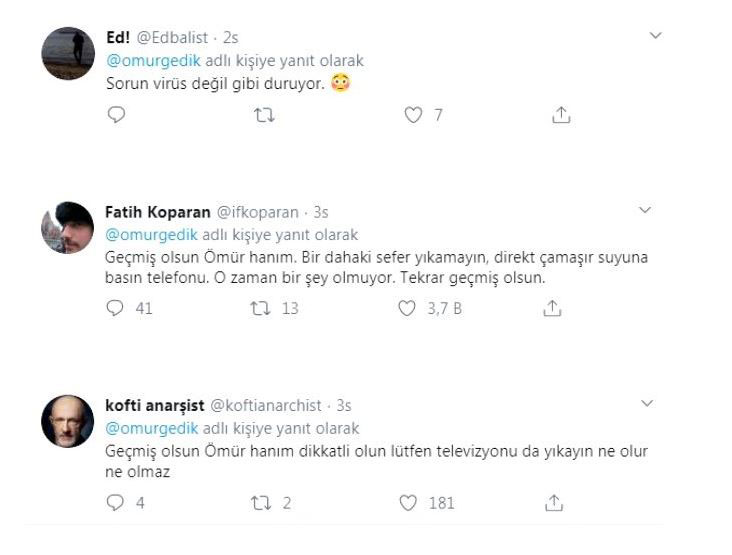Like Fatih Koparan's tweet
Viewport: 732px width, 555px height.
pos(406,309)
